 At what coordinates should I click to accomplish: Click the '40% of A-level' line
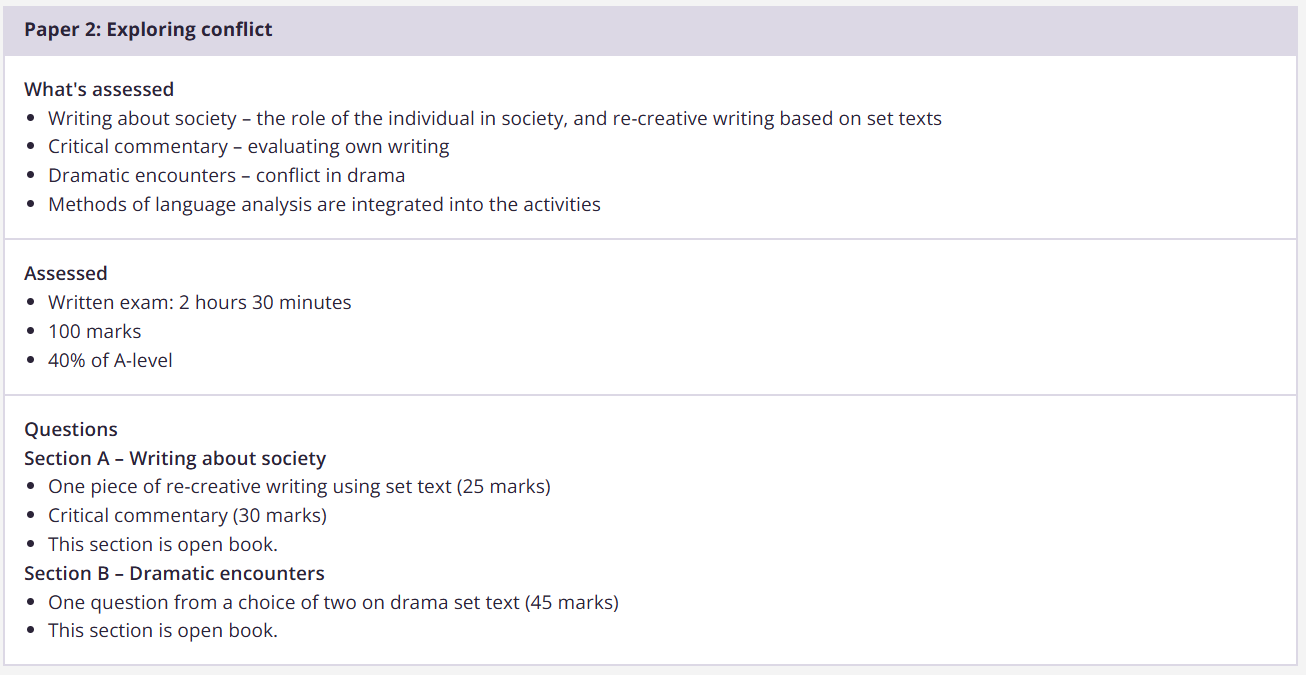point(110,360)
